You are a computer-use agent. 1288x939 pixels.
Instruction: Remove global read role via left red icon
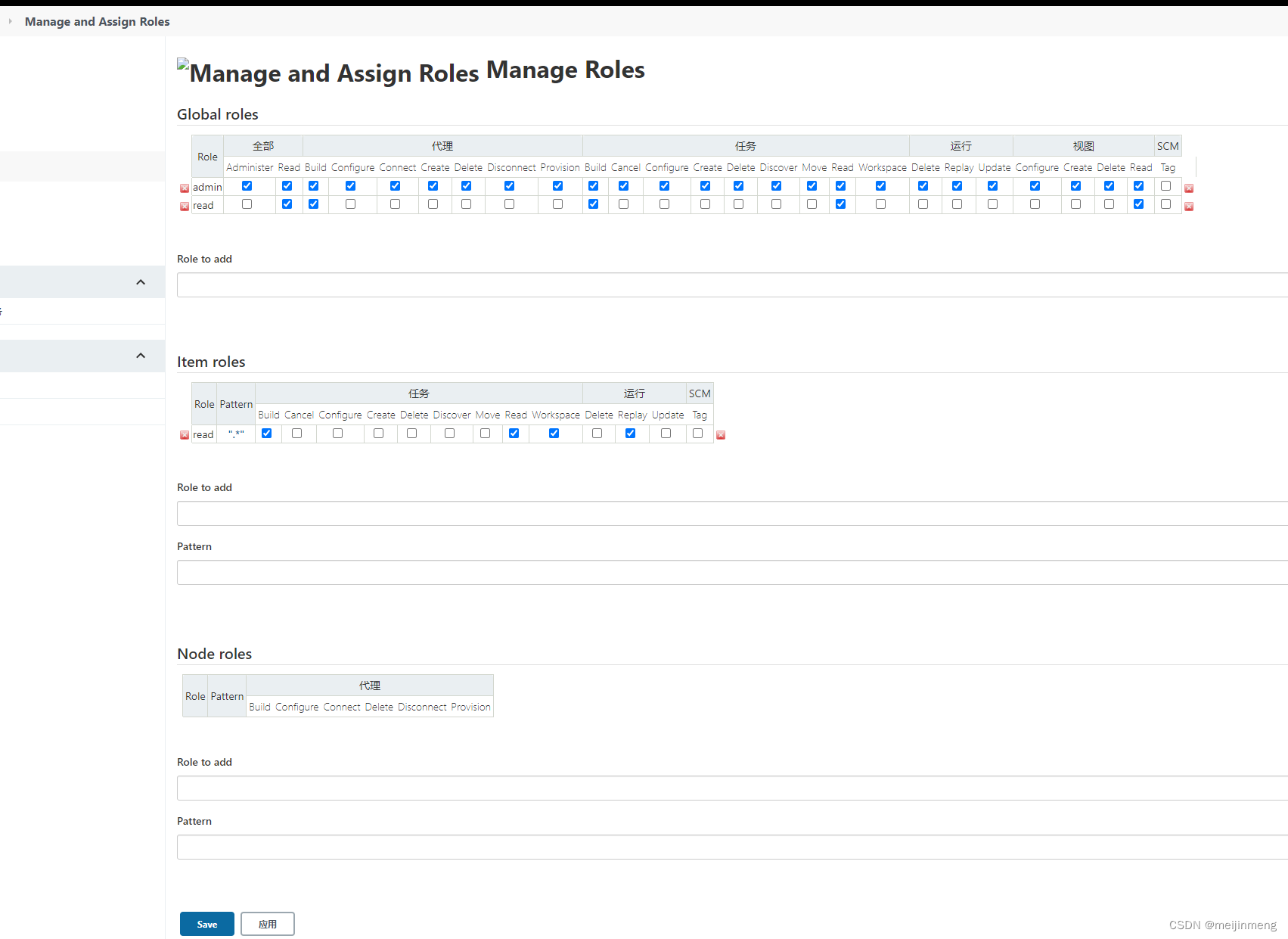tap(185, 207)
